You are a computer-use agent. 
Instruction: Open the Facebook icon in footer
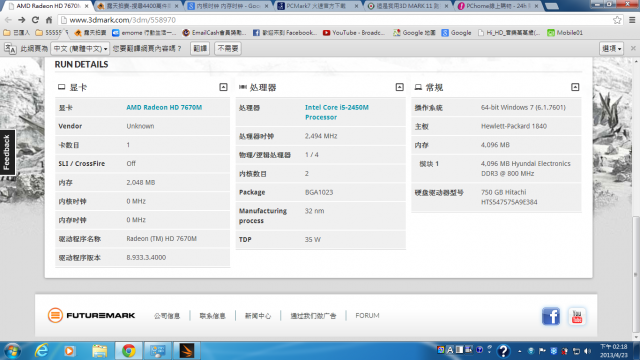click(x=551, y=316)
